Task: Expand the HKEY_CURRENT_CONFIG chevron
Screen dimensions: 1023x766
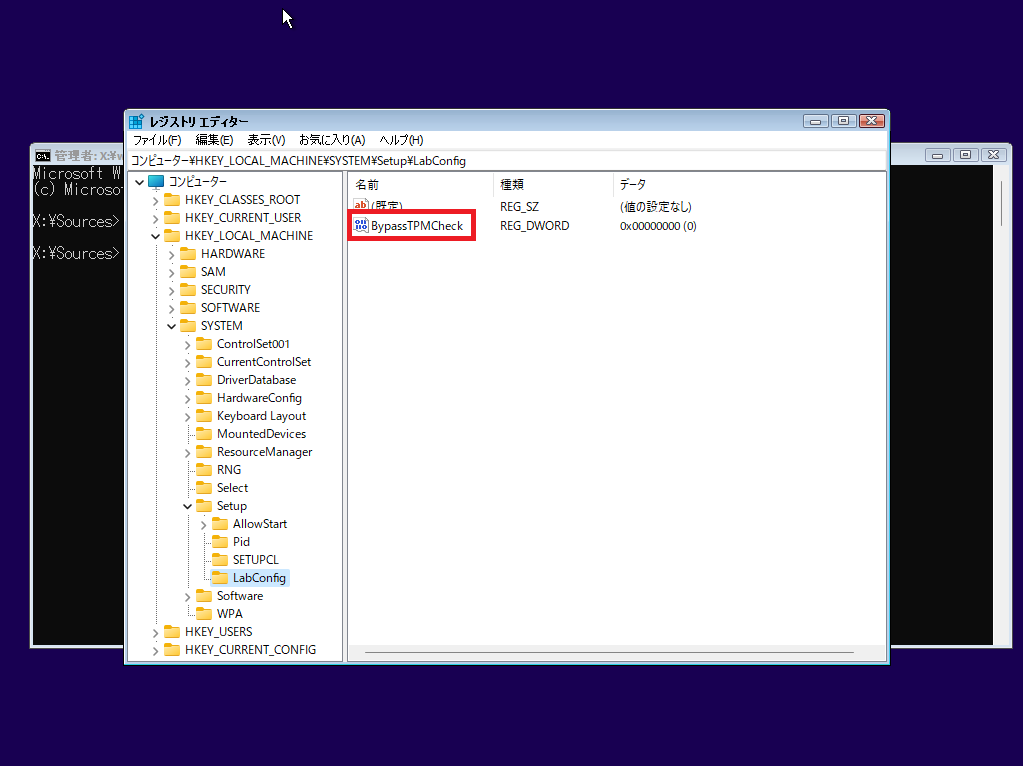Action: tap(155, 651)
